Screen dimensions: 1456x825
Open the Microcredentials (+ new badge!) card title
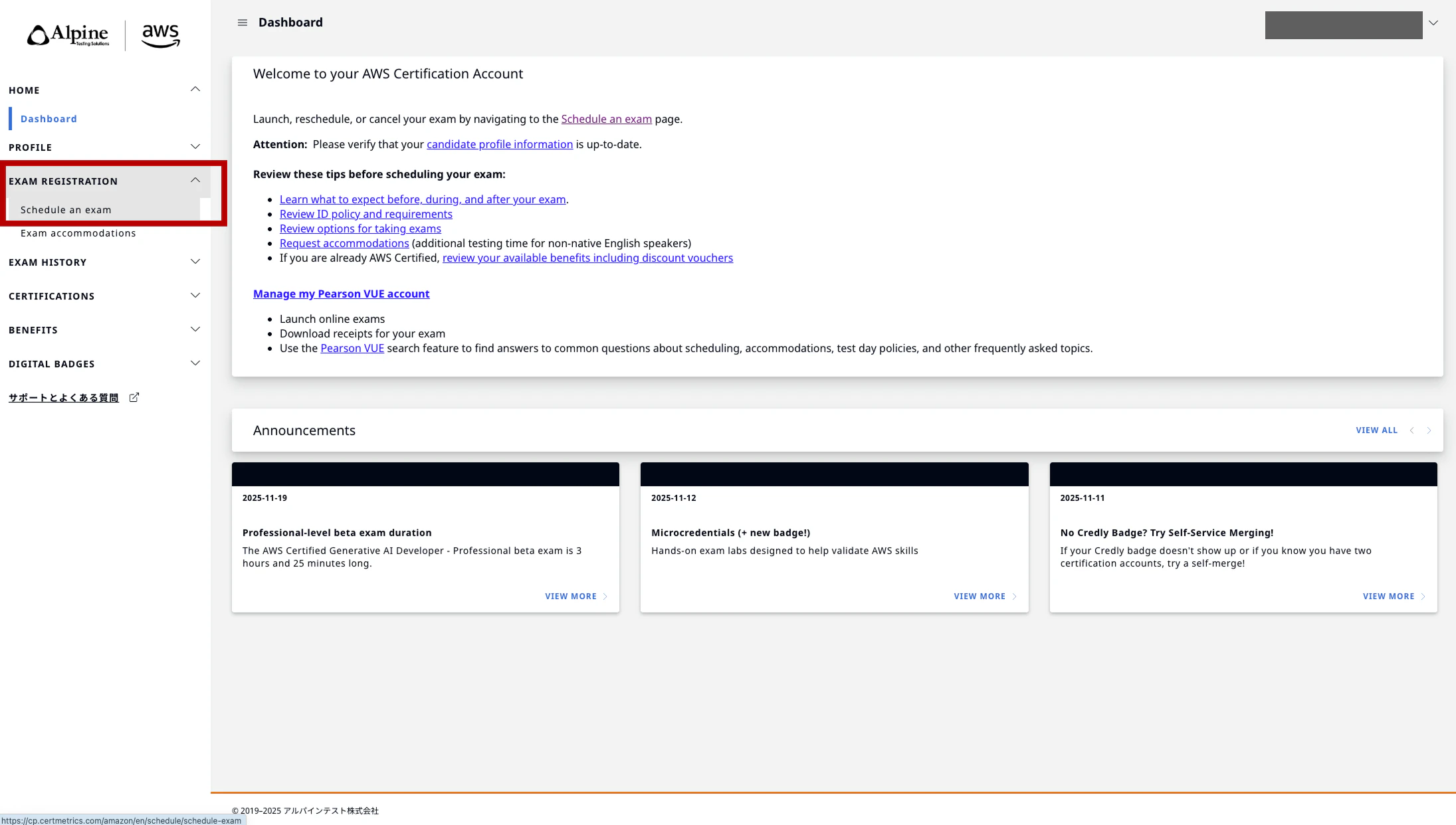pos(730,533)
